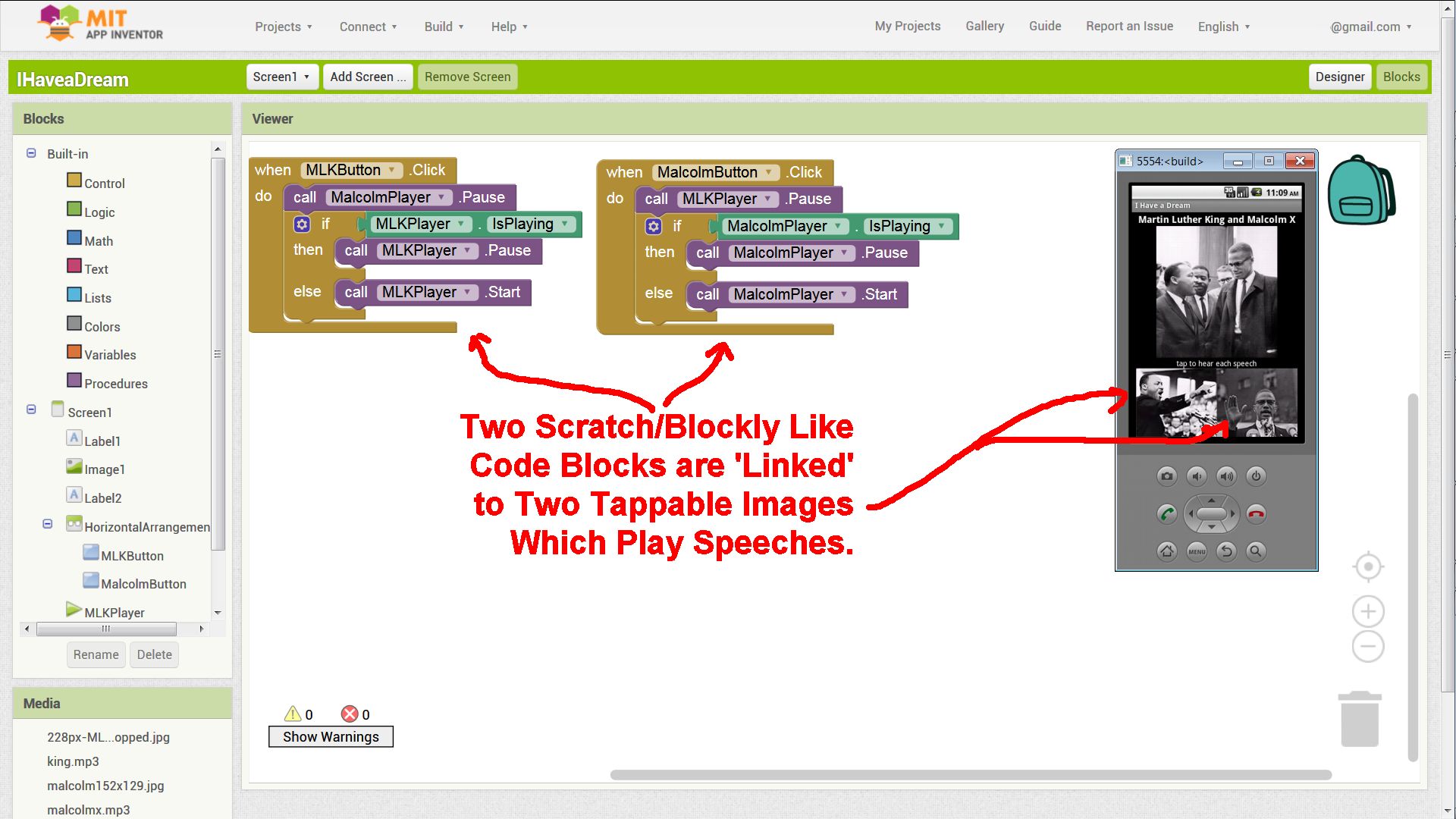Viewport: 1456px width, 819px height.
Task: Expand the Control blocks category
Action: point(102,183)
